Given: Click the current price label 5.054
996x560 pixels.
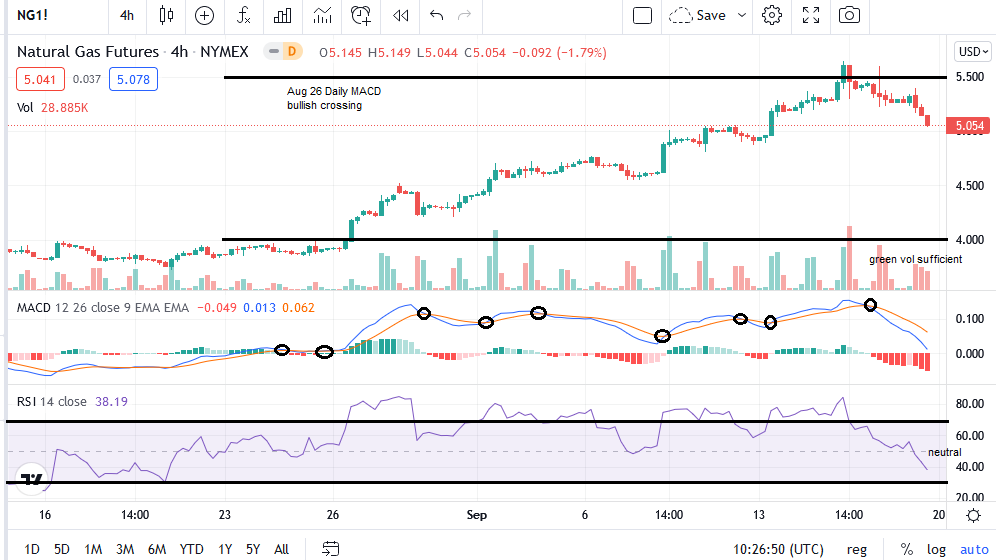Looking at the screenshot, I should click(969, 126).
